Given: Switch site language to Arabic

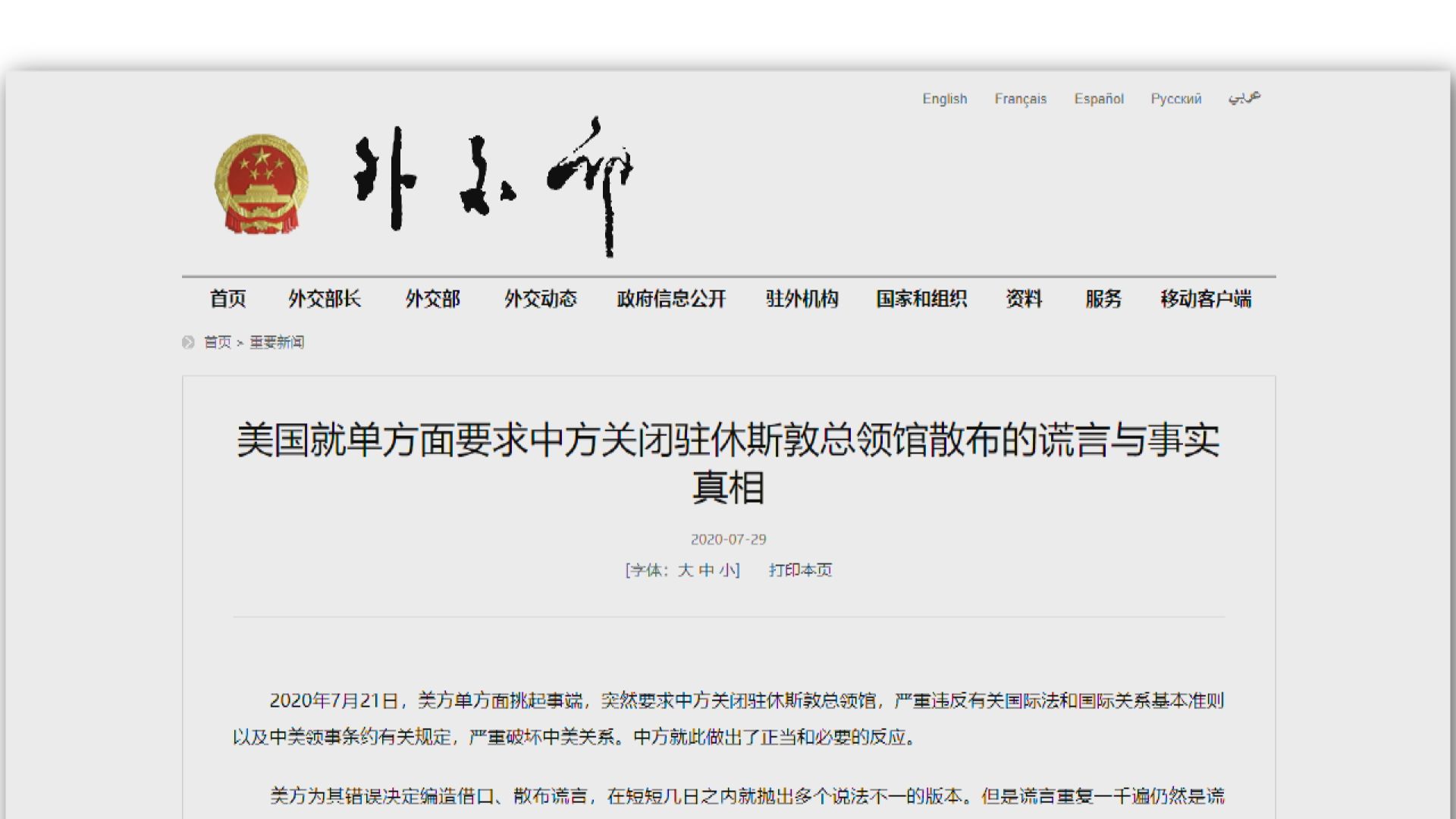Looking at the screenshot, I should click(x=1244, y=97).
